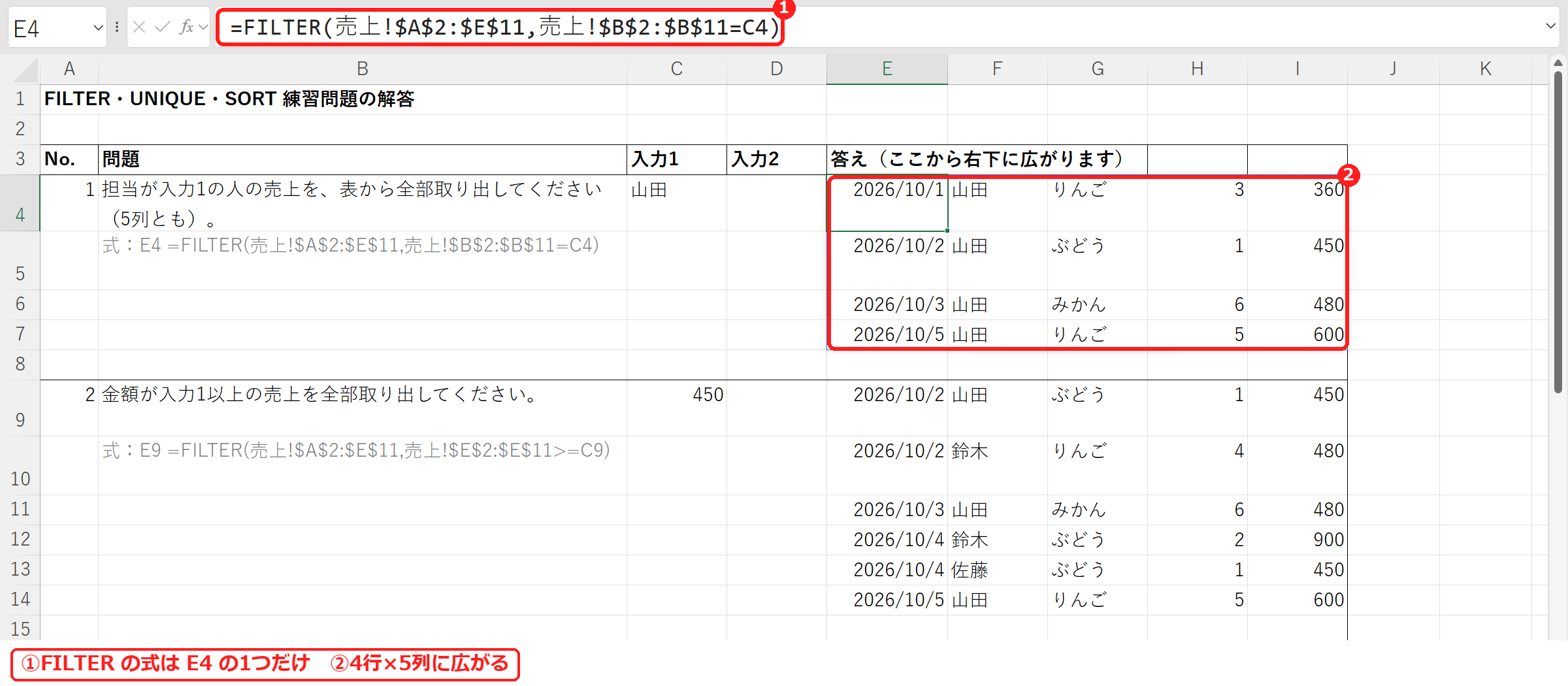Viewport: 1568px width, 686px height.
Task: Click the Select All corner triangle
Action: 25,69
